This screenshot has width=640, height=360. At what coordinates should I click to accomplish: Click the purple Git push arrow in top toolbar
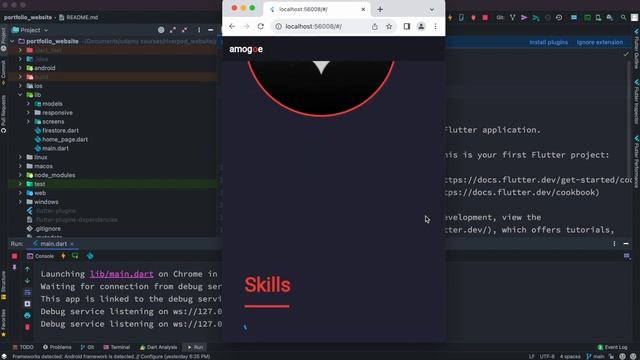(x=524, y=18)
